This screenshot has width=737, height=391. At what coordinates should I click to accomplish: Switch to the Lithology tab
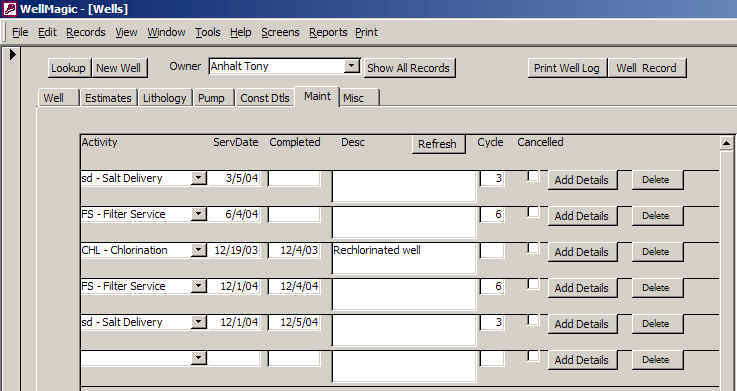[x=165, y=98]
